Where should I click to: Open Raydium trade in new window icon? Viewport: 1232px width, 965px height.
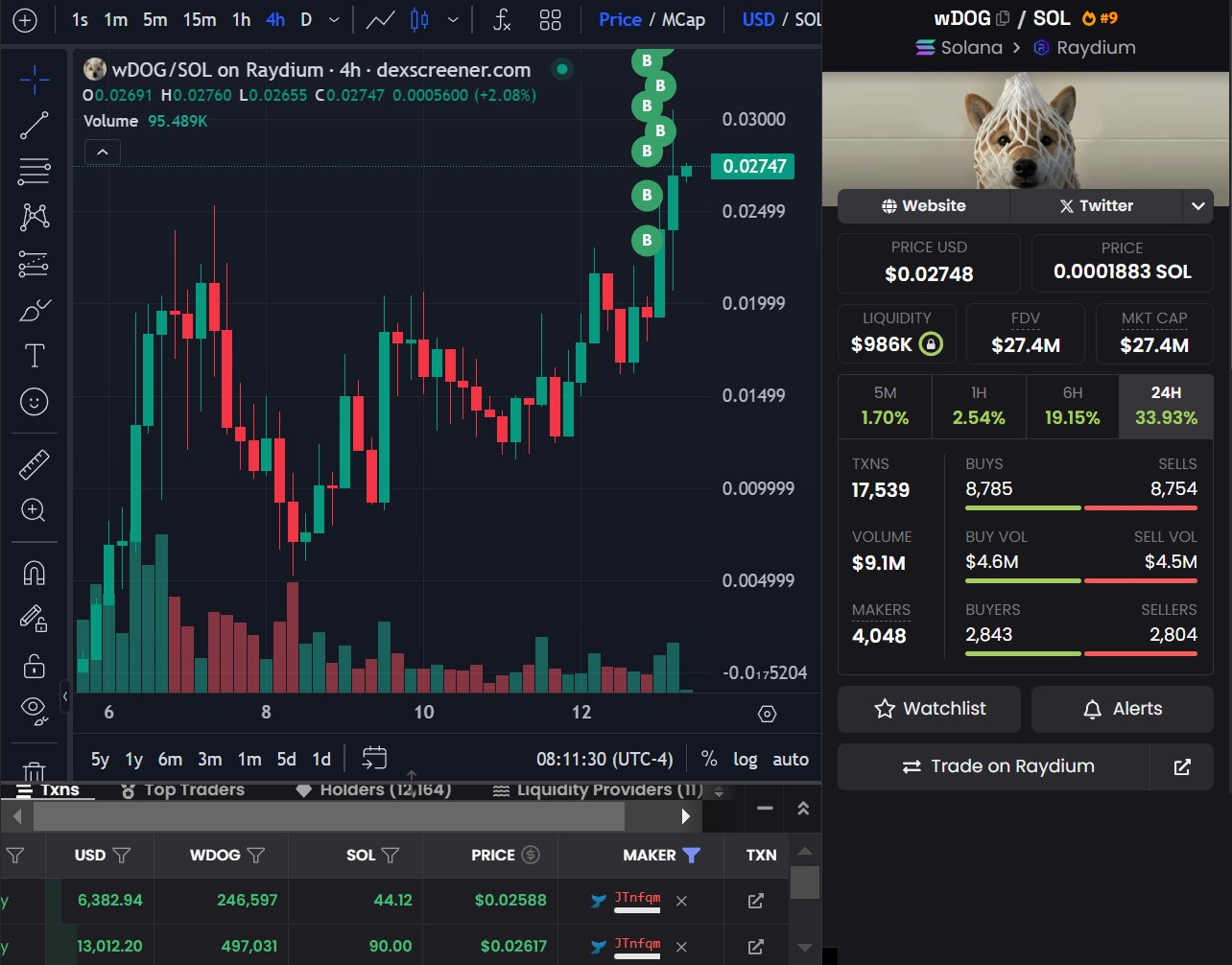pyautogui.click(x=1182, y=766)
